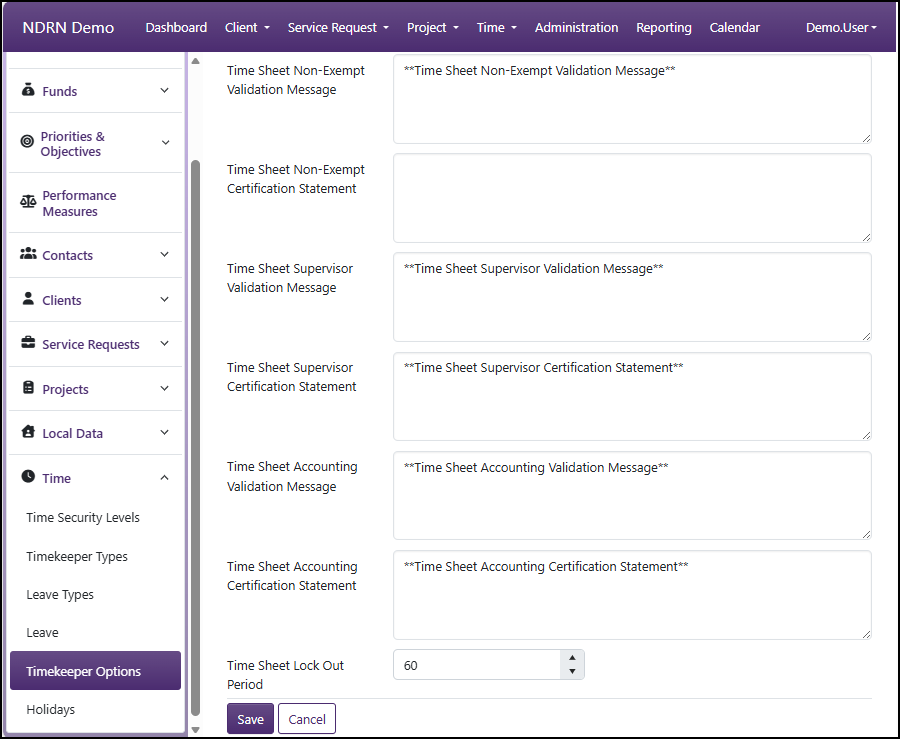
Task: Click the sidebar scrollbar up arrow
Action: [x=195, y=61]
